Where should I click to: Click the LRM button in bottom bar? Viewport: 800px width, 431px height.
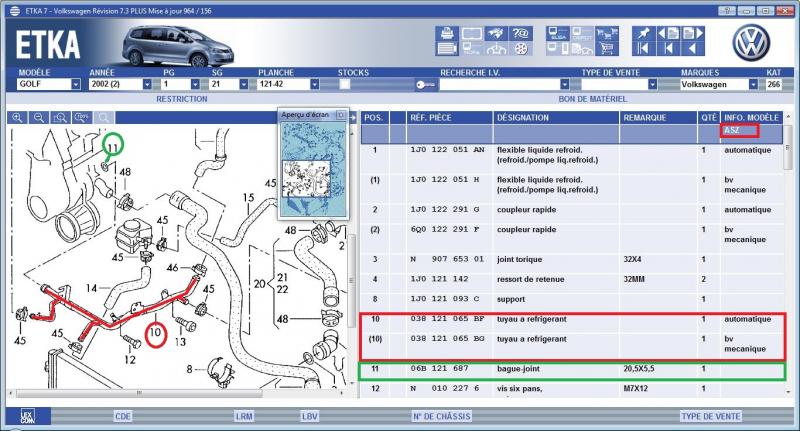point(244,416)
